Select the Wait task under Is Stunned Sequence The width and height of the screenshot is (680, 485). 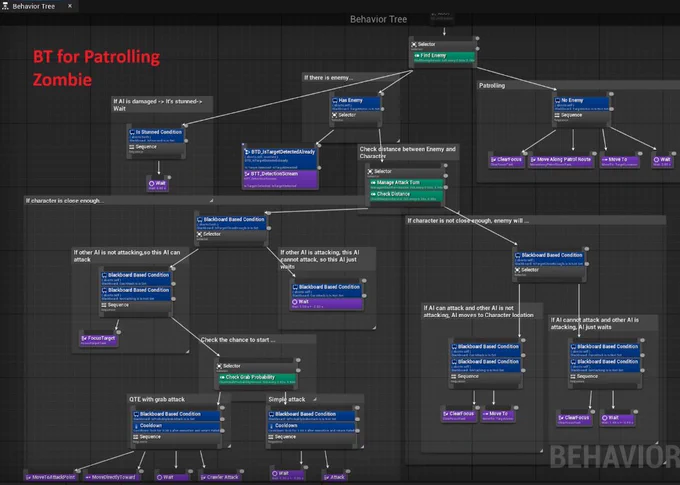157,185
